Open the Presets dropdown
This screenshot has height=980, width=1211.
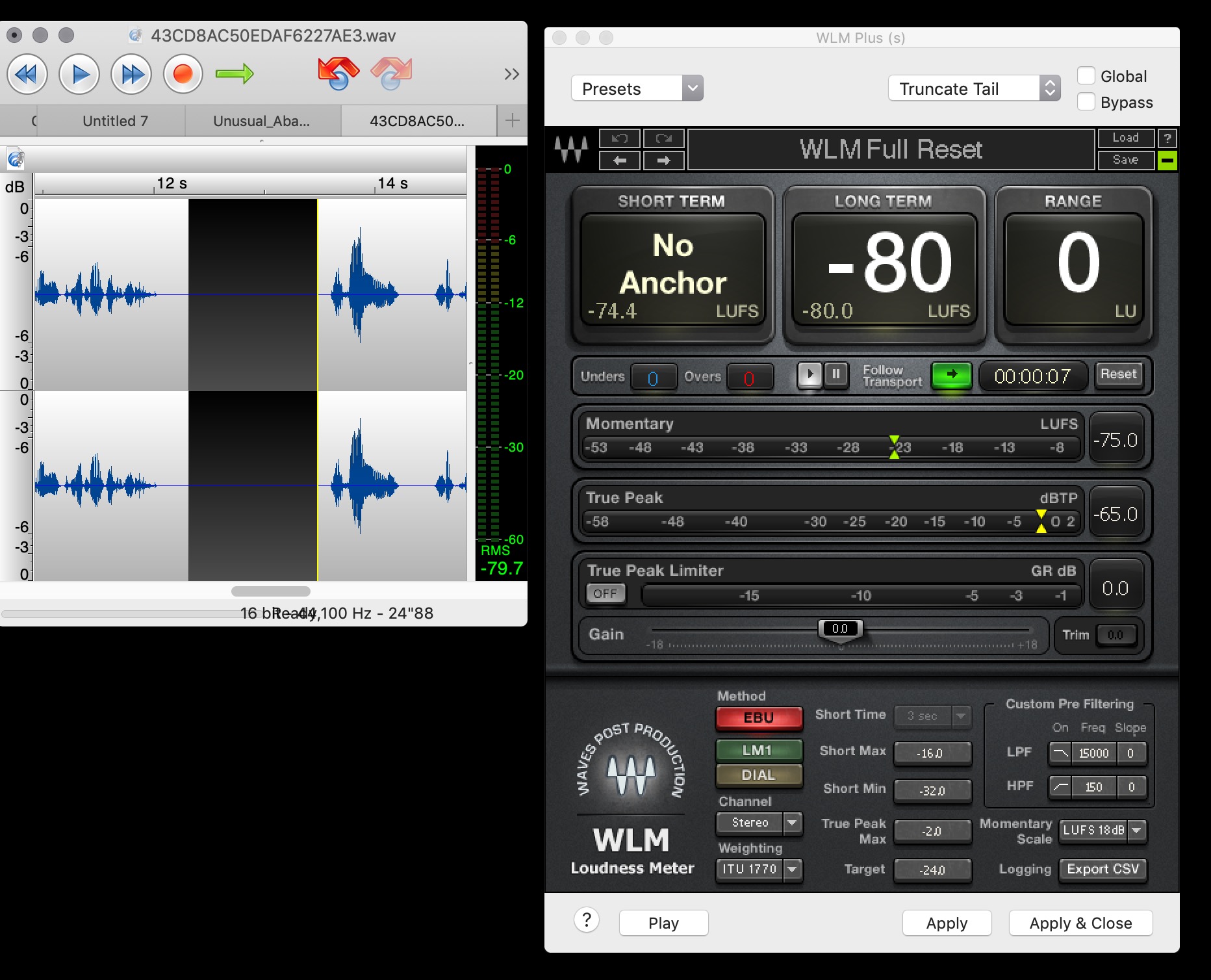pyautogui.click(x=637, y=88)
